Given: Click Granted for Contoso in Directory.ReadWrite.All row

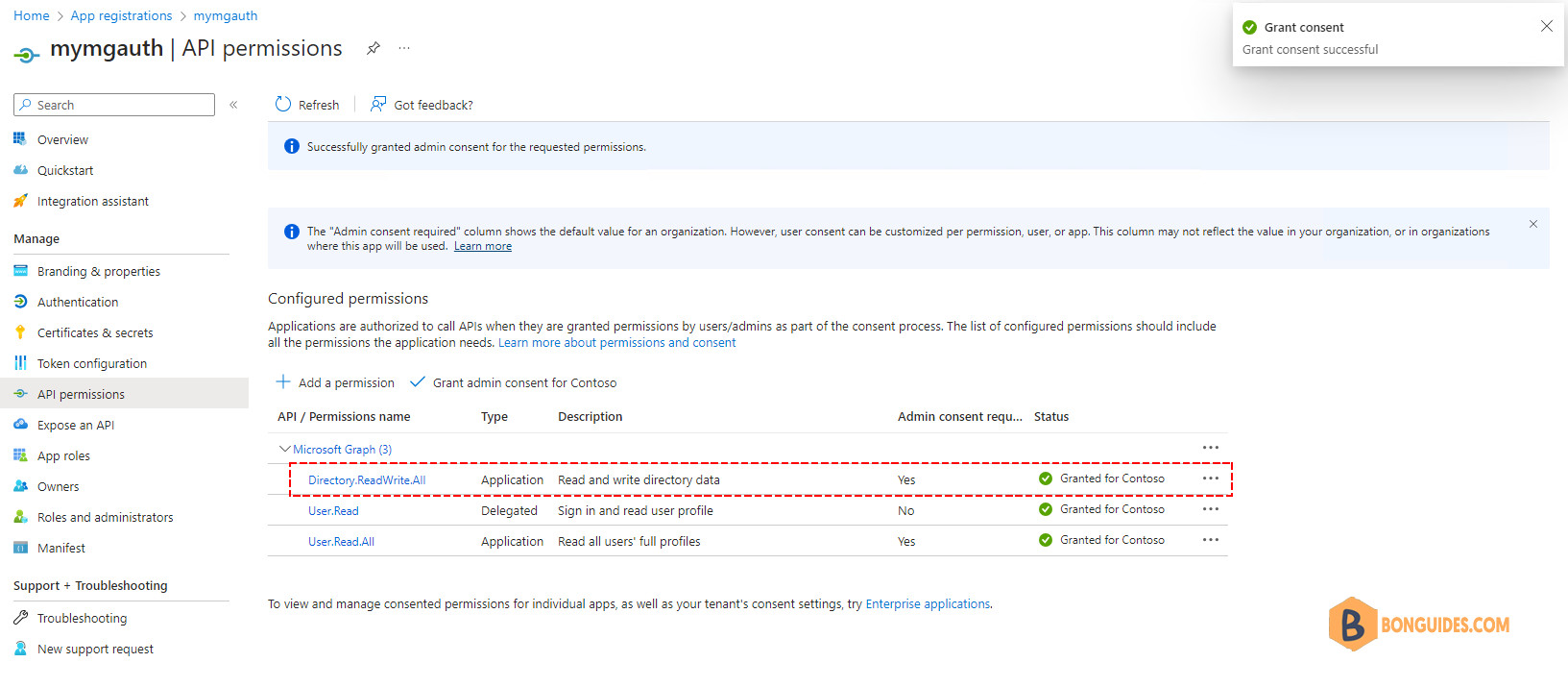Looking at the screenshot, I should (1112, 478).
